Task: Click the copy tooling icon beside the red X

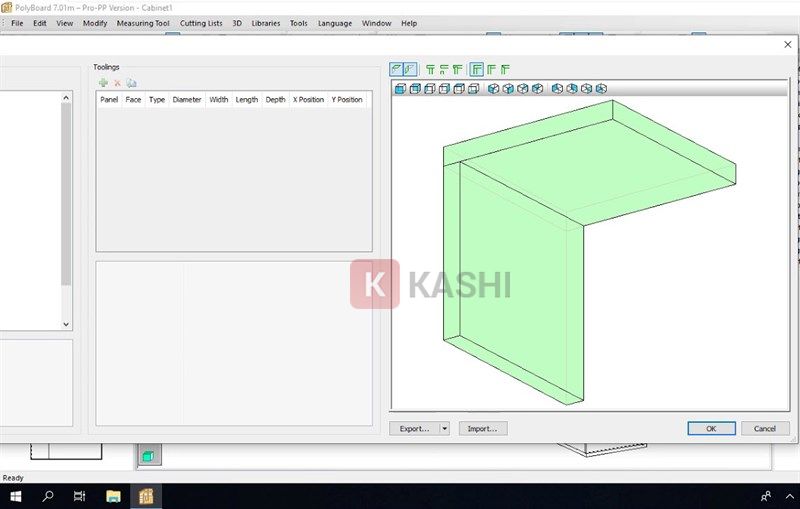Action: tap(131, 83)
